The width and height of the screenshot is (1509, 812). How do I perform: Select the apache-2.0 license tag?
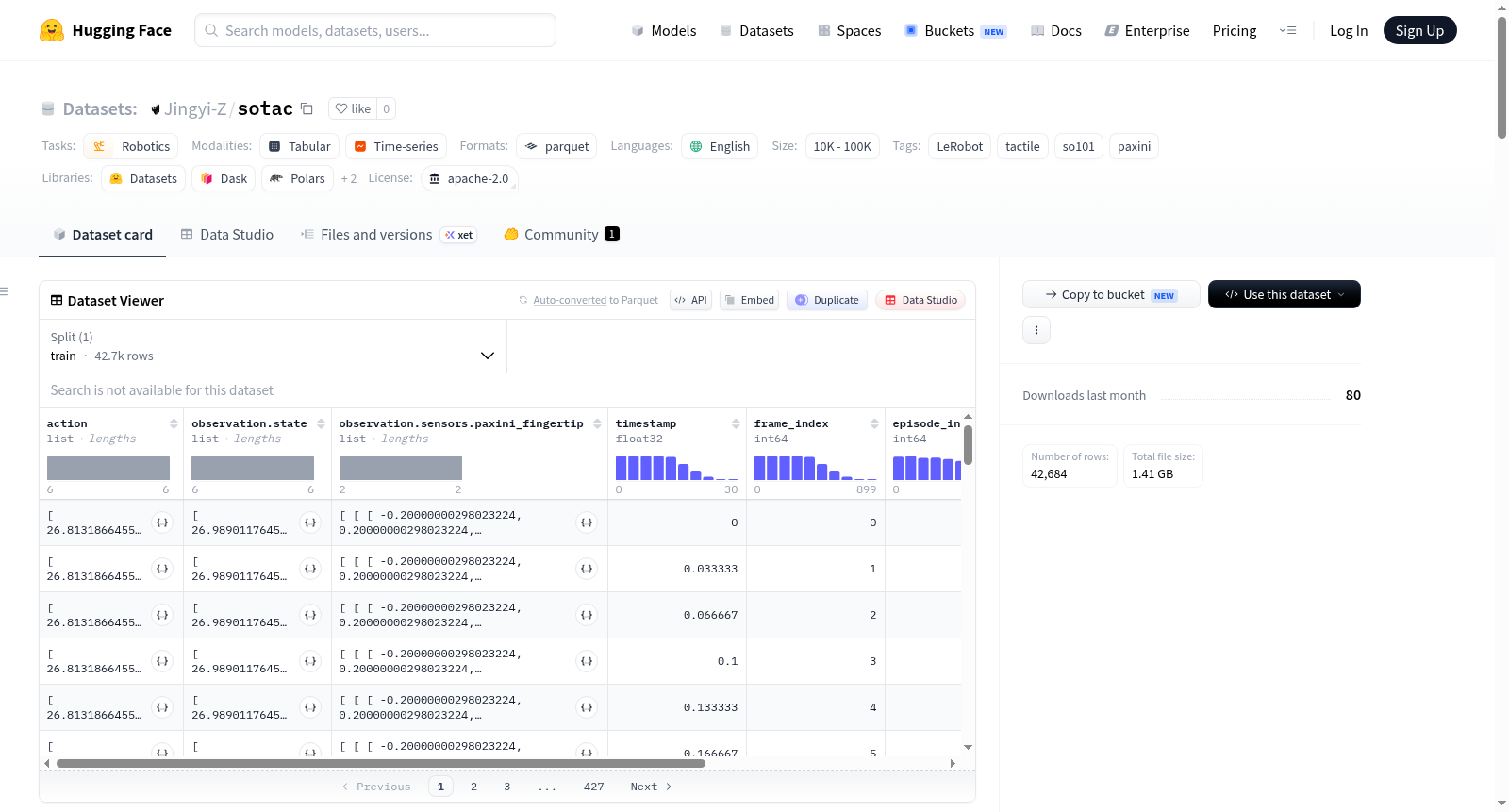coord(470,178)
